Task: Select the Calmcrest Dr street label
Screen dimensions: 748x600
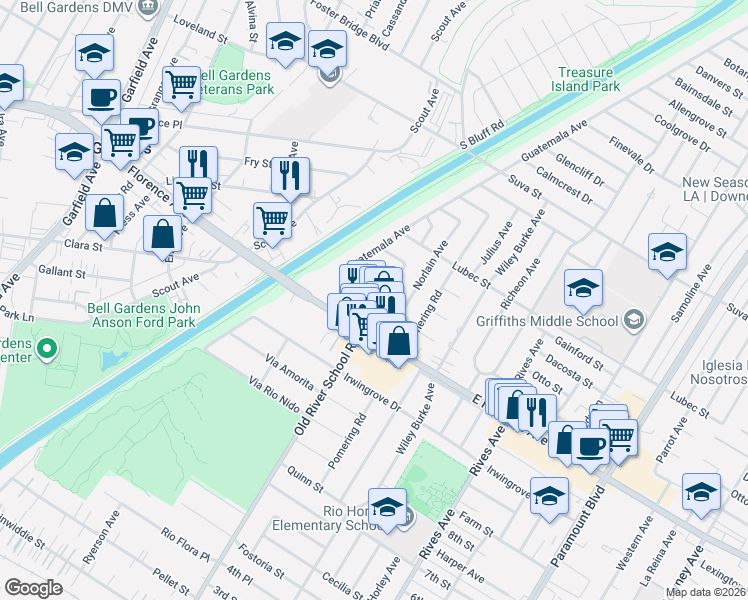Action: tap(564, 186)
